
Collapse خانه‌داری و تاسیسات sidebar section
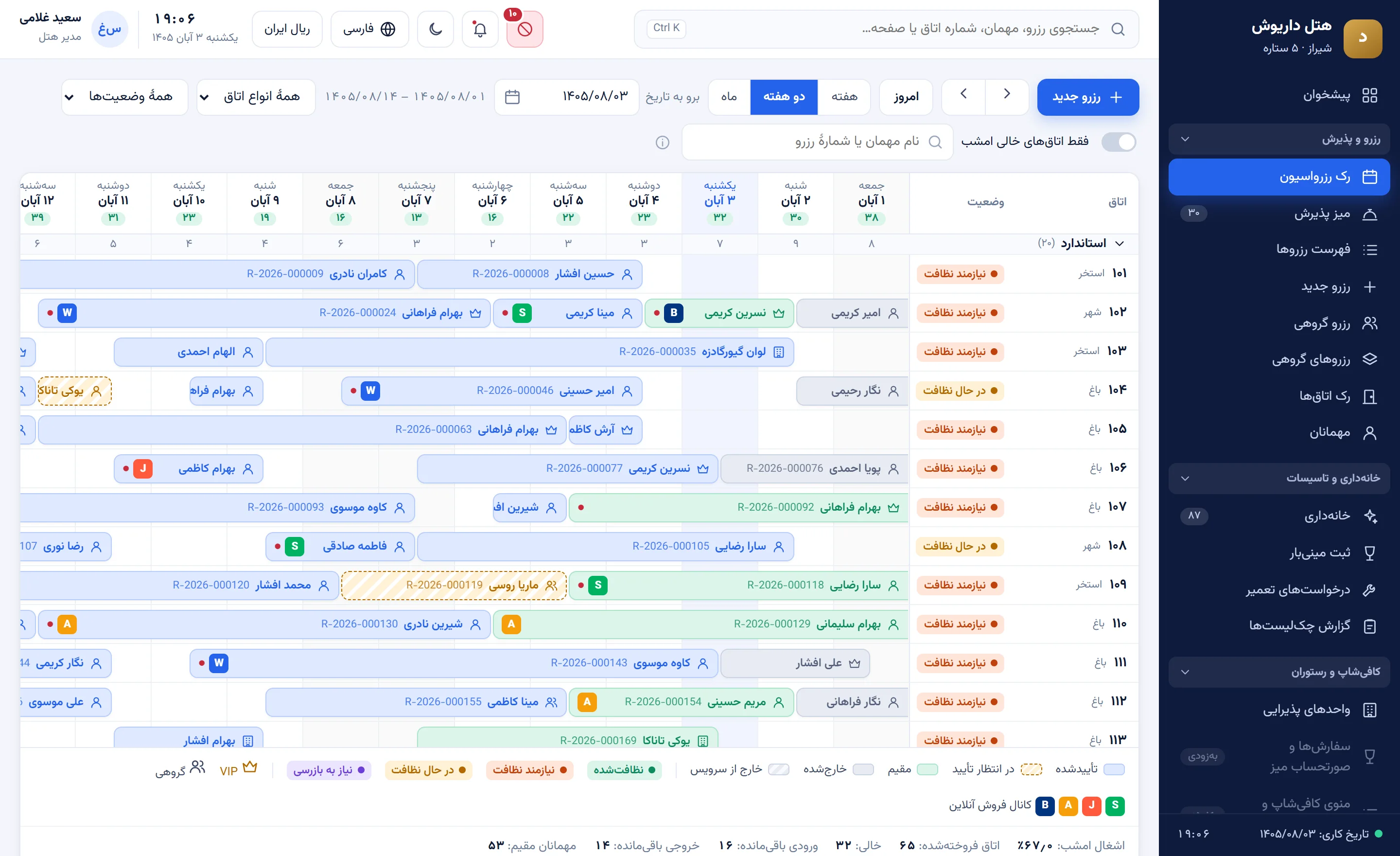coord(1279,478)
